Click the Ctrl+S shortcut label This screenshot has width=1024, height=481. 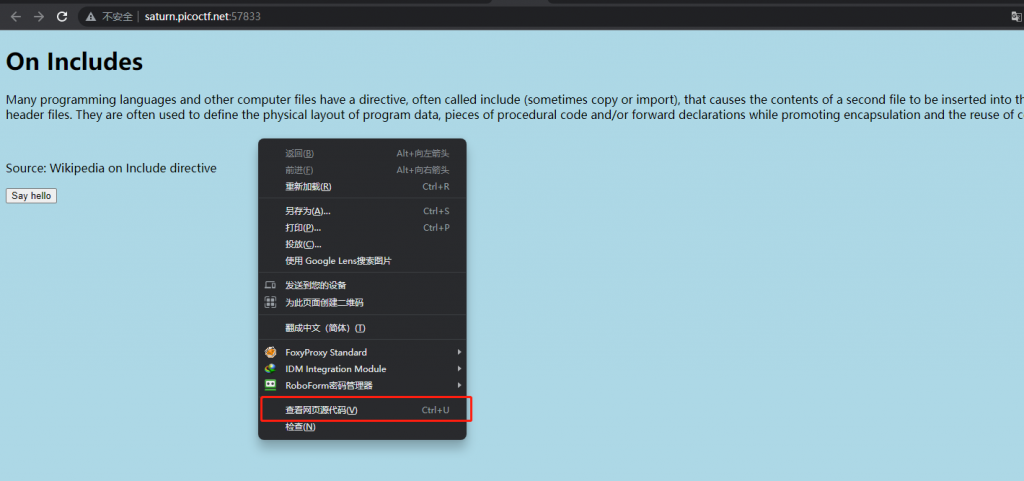436,211
